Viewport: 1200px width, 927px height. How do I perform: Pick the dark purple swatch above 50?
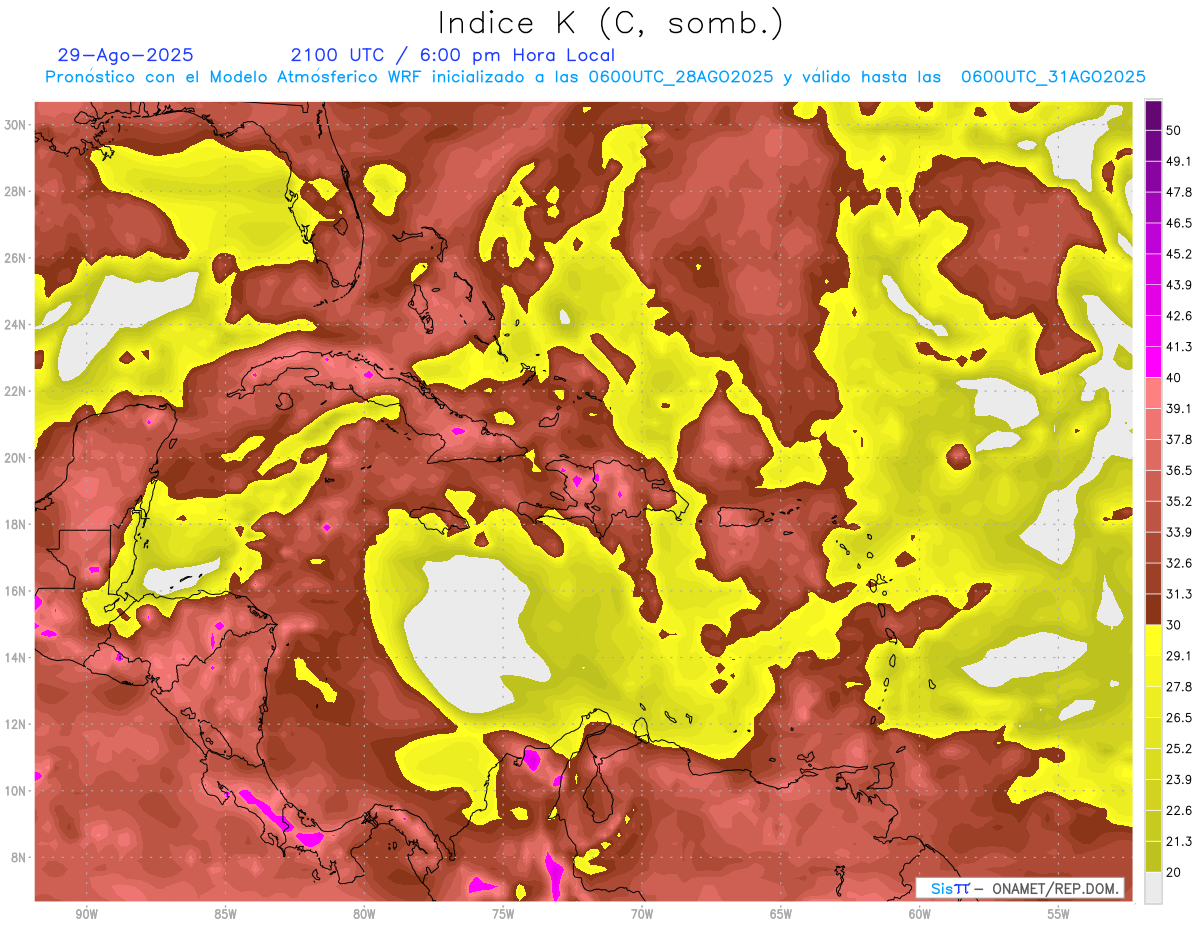pyautogui.click(x=1153, y=116)
